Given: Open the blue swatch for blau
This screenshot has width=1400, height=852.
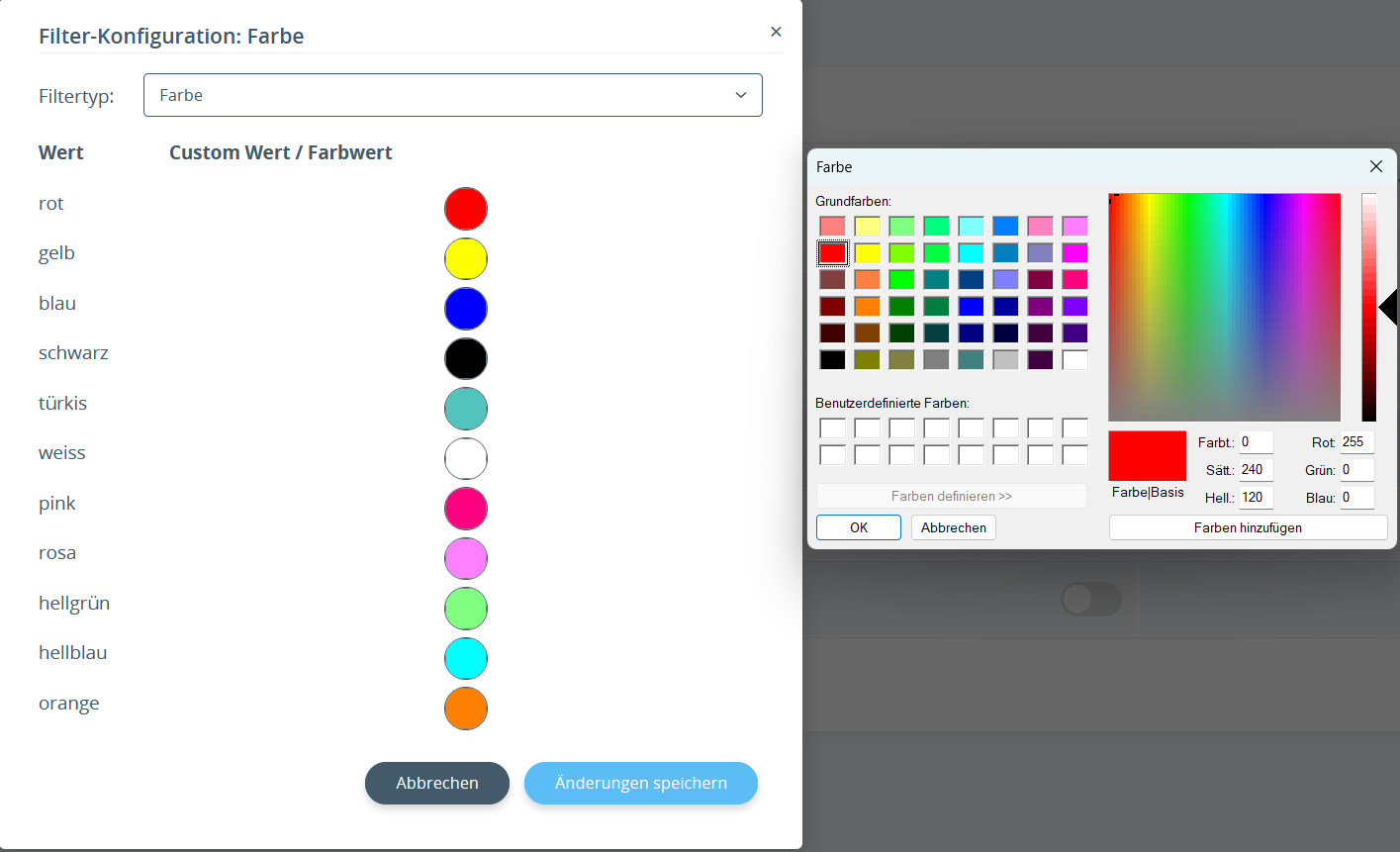Looking at the screenshot, I should point(466,309).
